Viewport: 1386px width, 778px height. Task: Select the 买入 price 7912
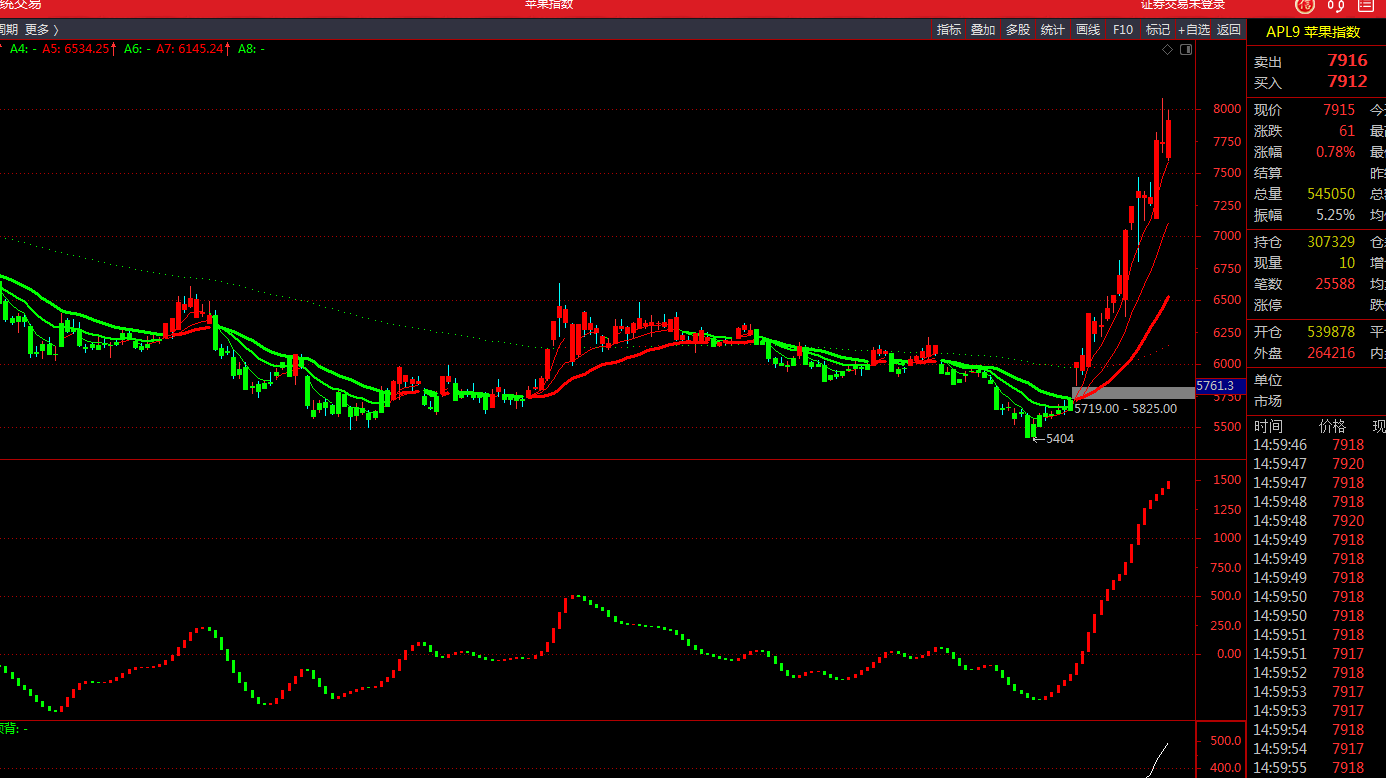[x=1347, y=82]
